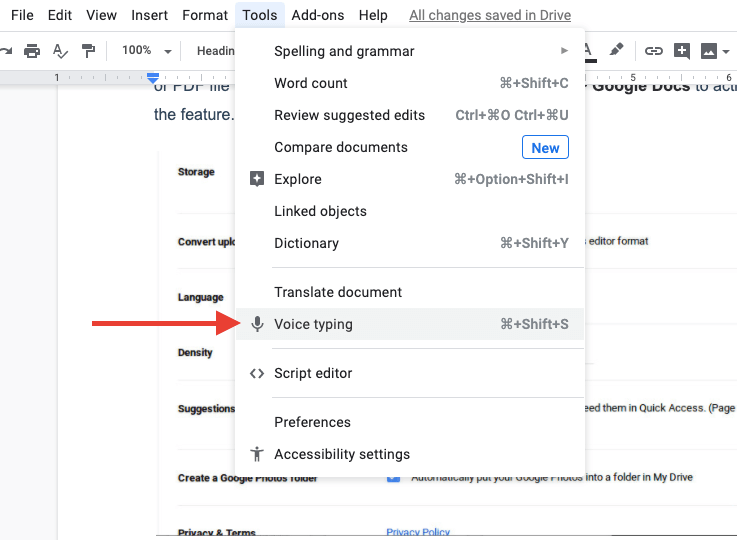Click the Accessibility settings person icon
Image resolution: width=737 pixels, height=540 pixels.
[x=257, y=454]
